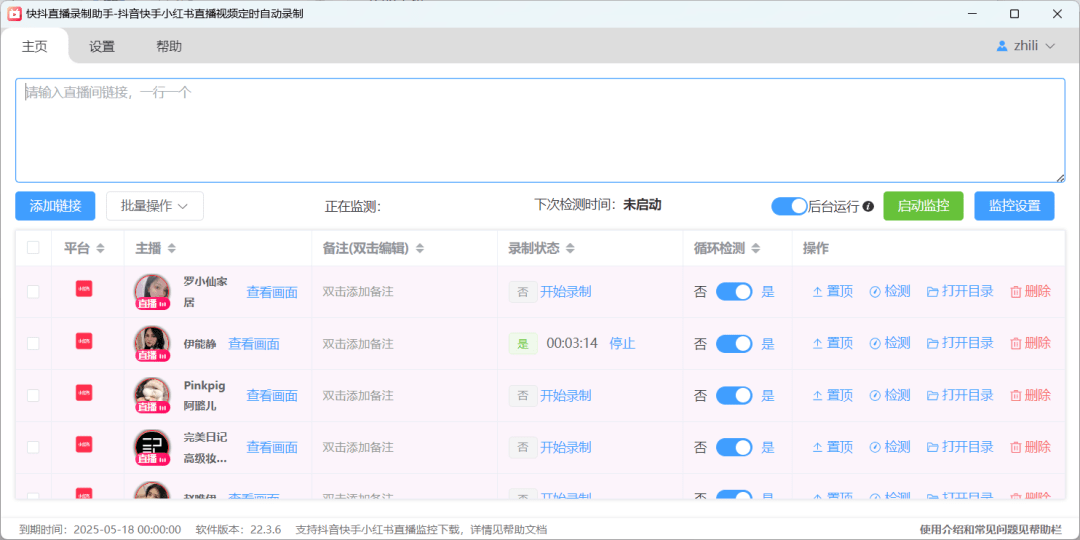Screen dimensions: 1080x540
Task: Click 开始录制 for Pinkpig 阿略儿
Action: [x=565, y=395]
